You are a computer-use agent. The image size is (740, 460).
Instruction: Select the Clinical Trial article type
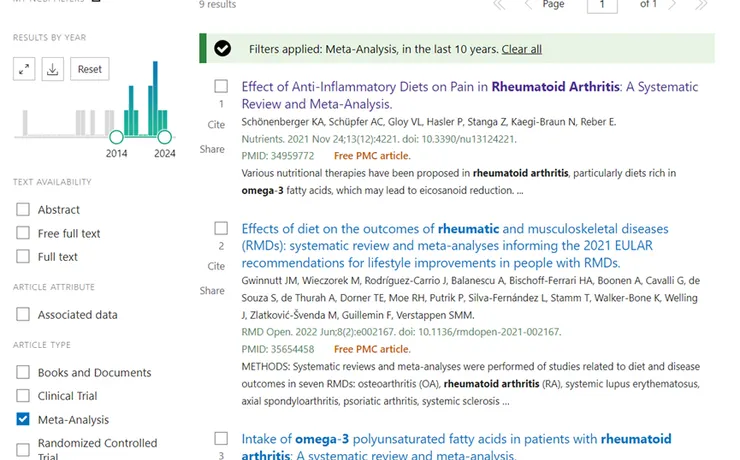coord(23,395)
